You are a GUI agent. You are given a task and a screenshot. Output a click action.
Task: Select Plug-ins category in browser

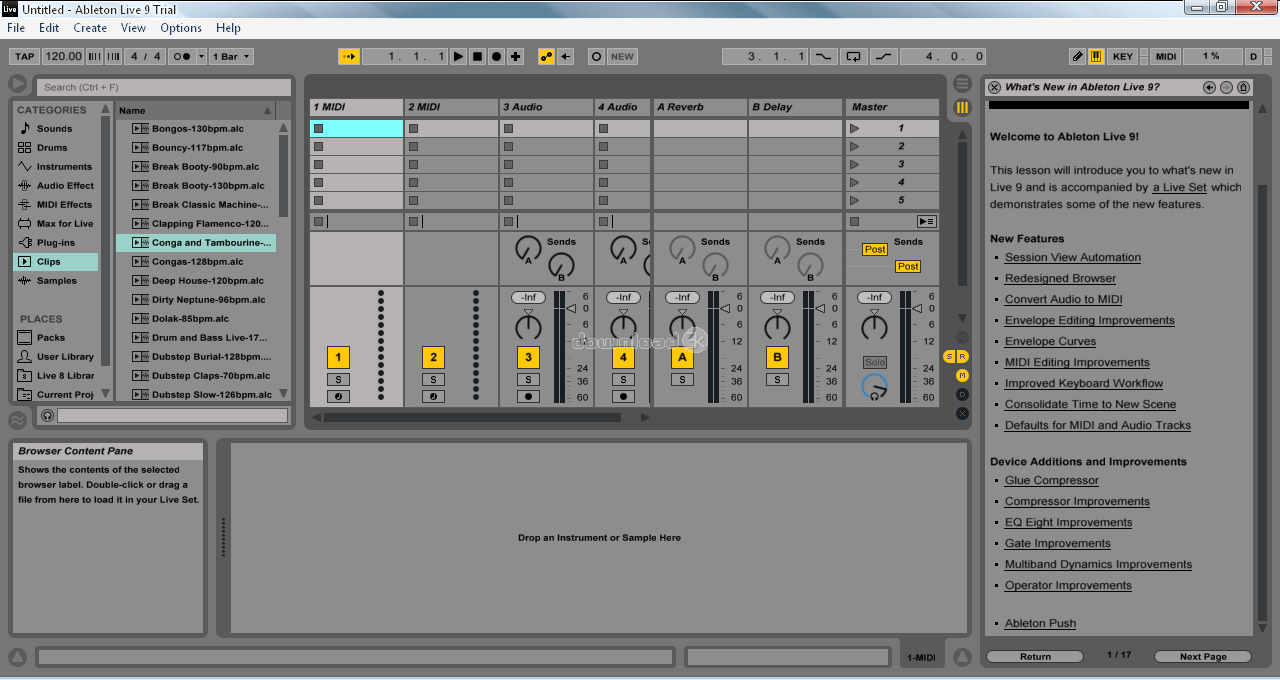[55, 242]
